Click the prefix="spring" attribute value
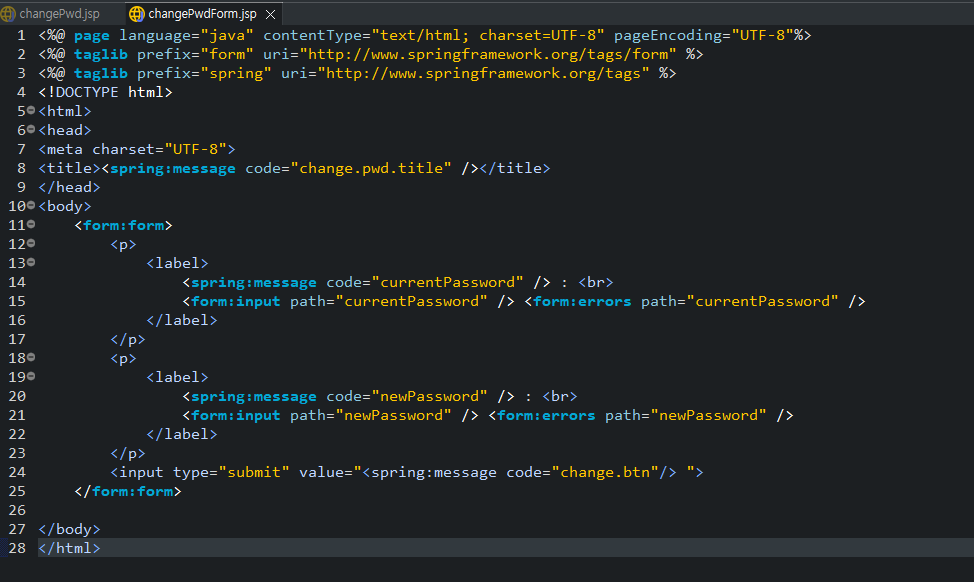Screen dimensions: 974x582 [x=236, y=73]
